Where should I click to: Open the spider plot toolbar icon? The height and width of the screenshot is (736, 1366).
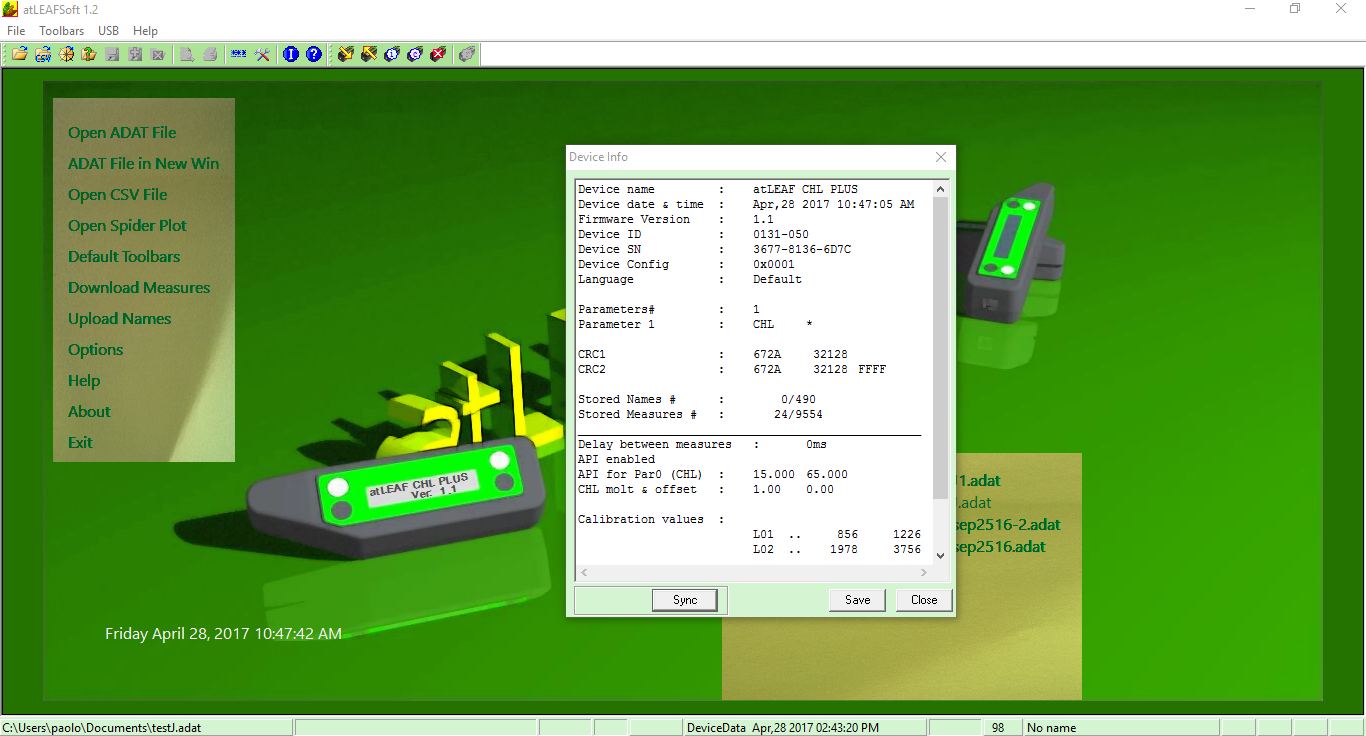(x=66, y=54)
